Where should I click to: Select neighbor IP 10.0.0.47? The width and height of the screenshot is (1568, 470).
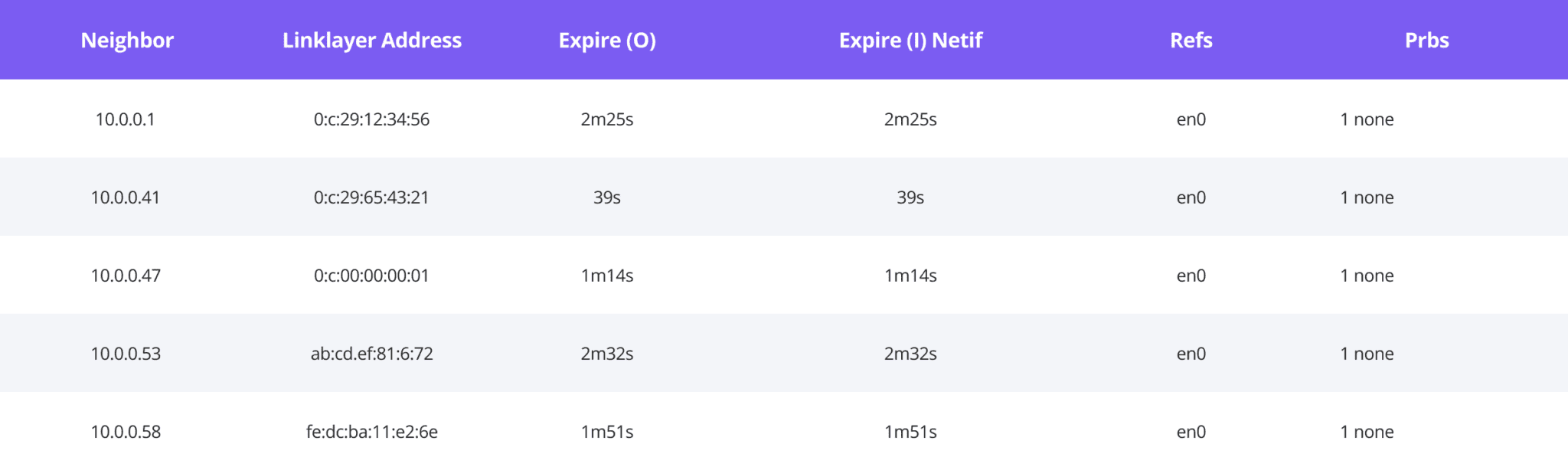coord(126,276)
